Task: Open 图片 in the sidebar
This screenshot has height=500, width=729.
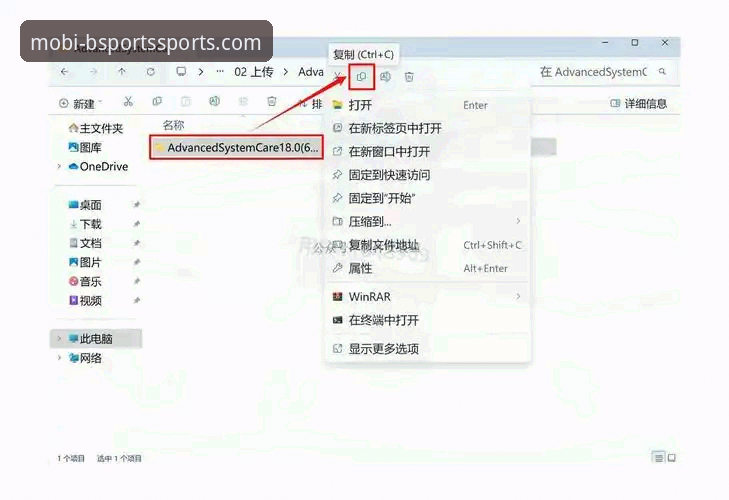Action: click(x=85, y=262)
